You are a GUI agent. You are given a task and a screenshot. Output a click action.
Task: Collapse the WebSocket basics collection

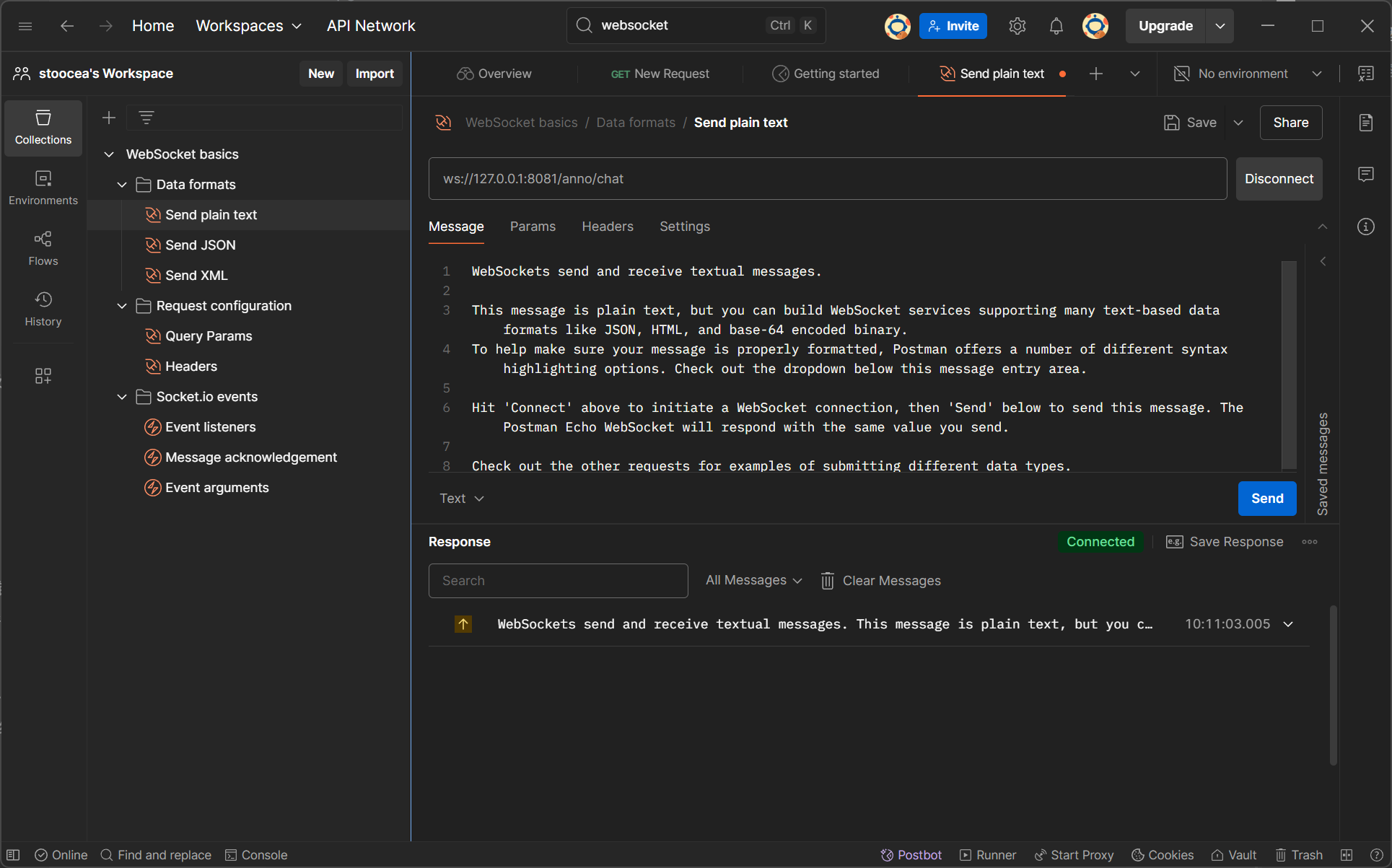click(109, 154)
